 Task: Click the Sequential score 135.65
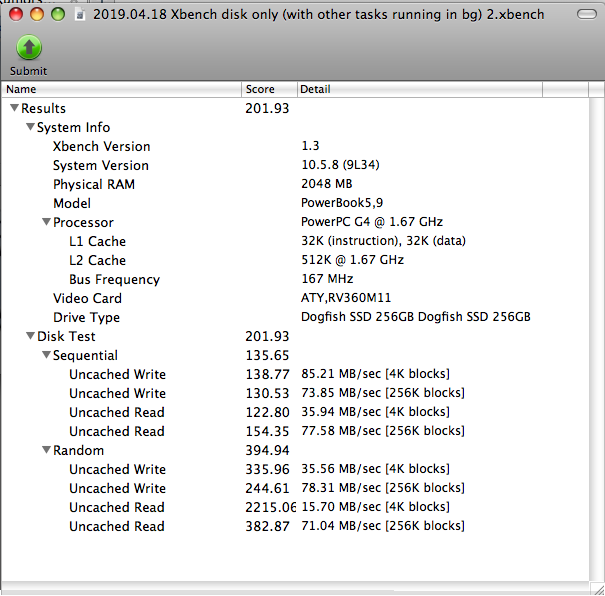pos(267,355)
